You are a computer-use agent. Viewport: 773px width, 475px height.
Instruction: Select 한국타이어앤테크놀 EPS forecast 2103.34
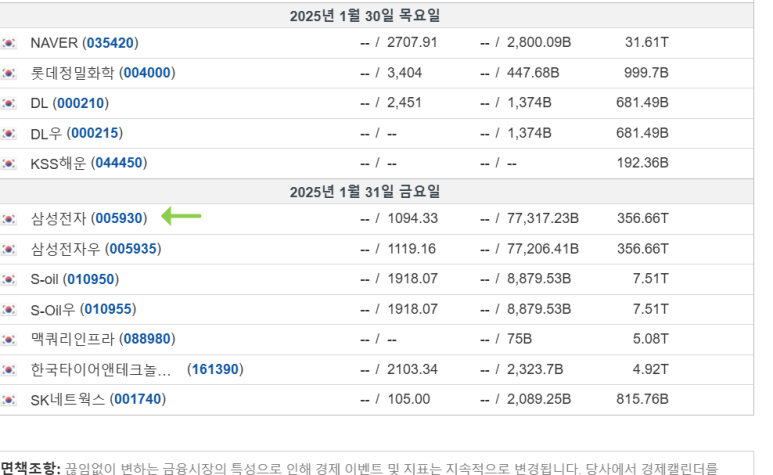point(412,369)
